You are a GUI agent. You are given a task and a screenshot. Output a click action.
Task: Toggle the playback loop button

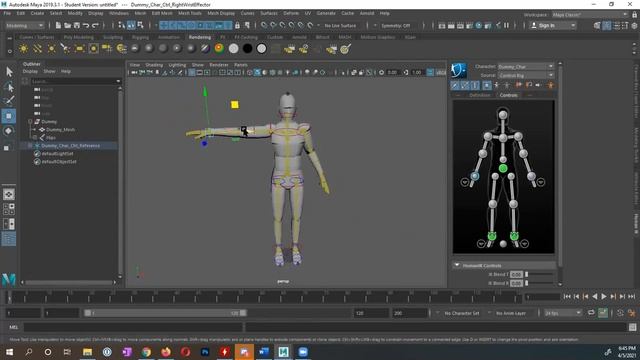(591, 313)
